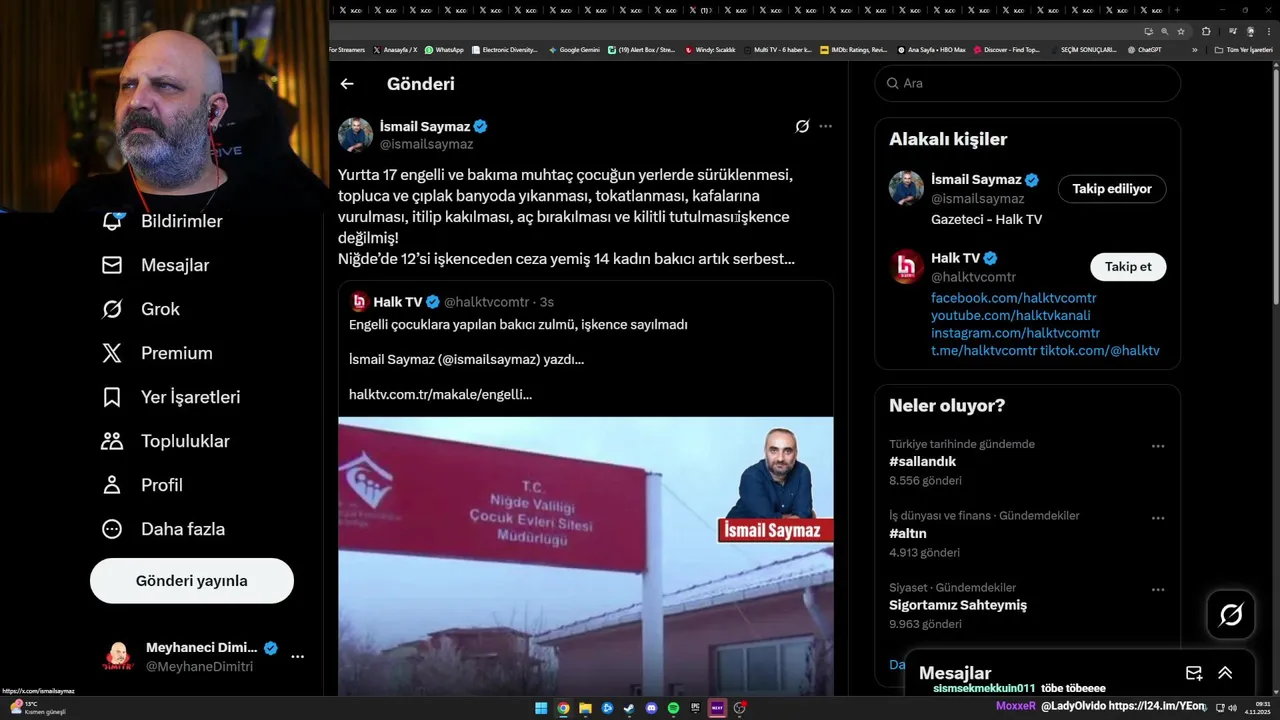Open Profil in the left sidebar

point(141,485)
